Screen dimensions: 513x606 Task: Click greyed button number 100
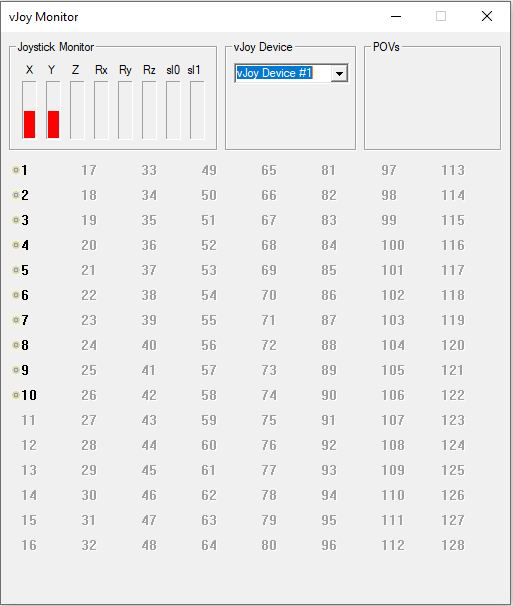coord(393,245)
